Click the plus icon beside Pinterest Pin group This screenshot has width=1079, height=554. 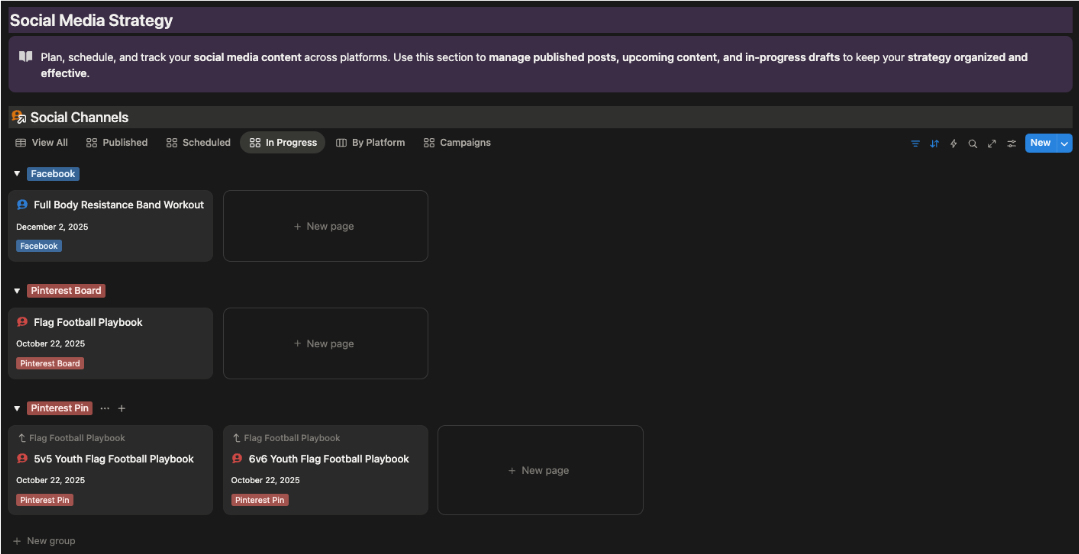[x=122, y=408]
